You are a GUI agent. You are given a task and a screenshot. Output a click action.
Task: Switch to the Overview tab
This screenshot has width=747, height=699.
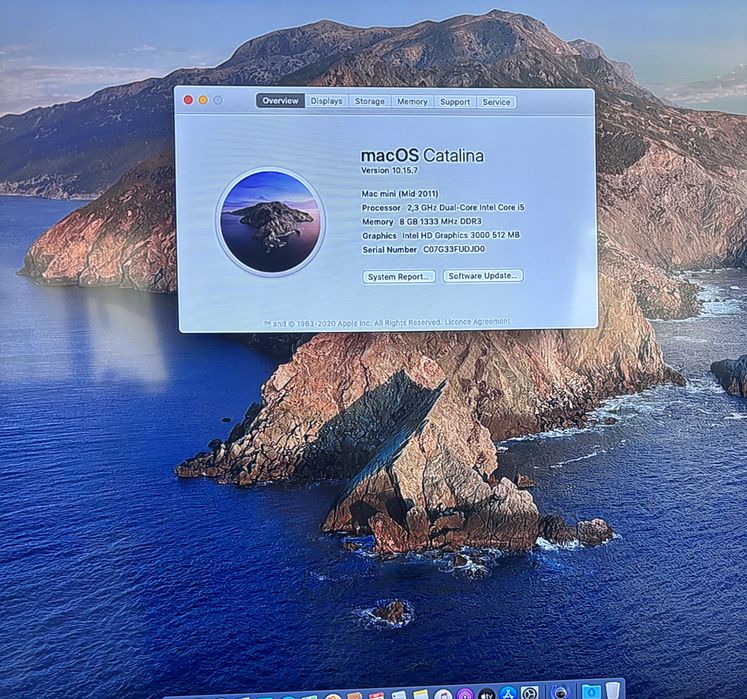(x=280, y=101)
